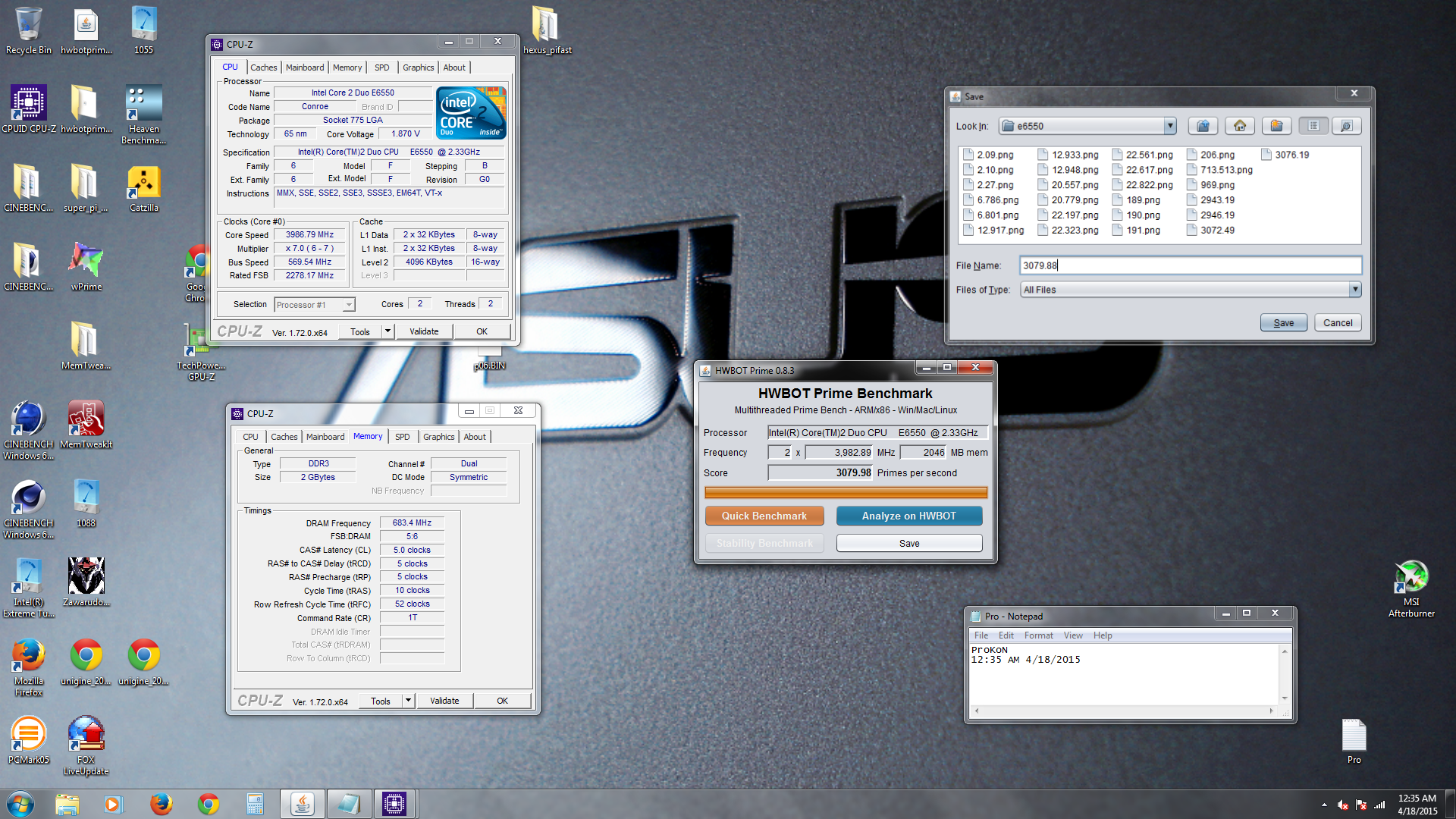Open the Notepad Format menu
Viewport: 1456px width, 819px height.
click(1038, 635)
